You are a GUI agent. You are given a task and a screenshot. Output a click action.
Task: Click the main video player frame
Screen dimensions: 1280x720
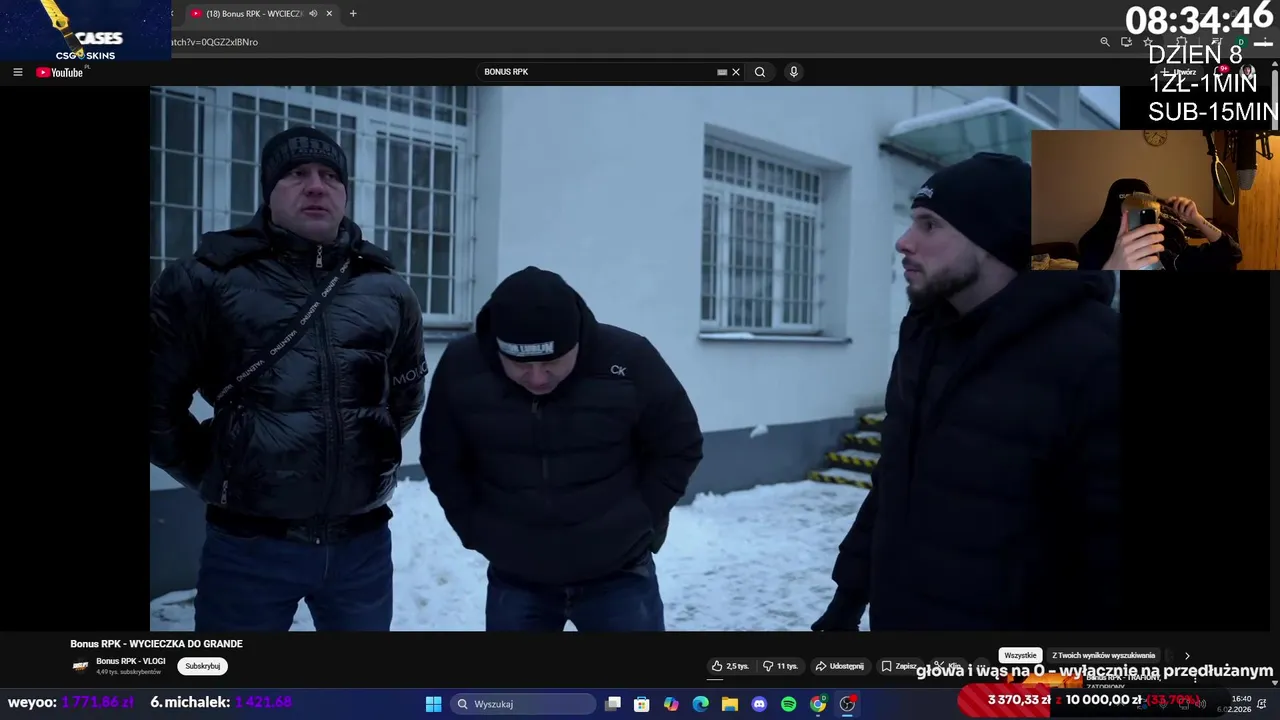click(635, 358)
